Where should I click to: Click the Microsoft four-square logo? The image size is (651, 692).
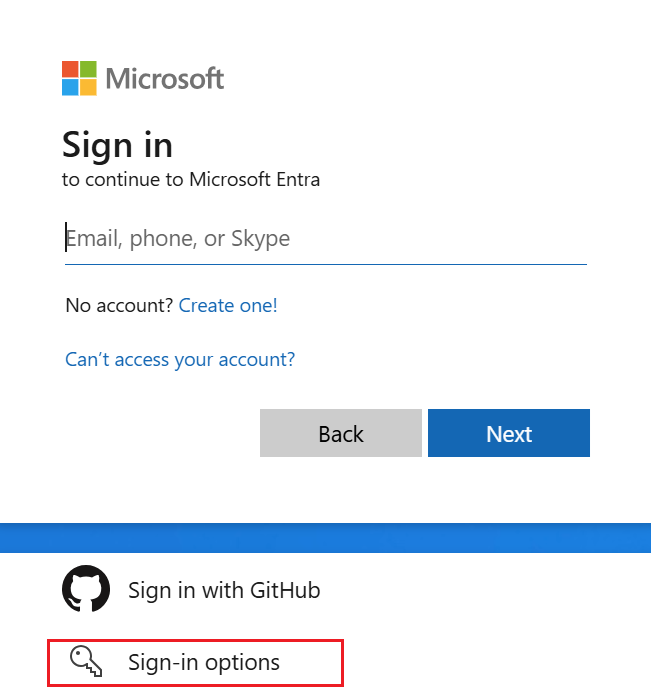79,78
